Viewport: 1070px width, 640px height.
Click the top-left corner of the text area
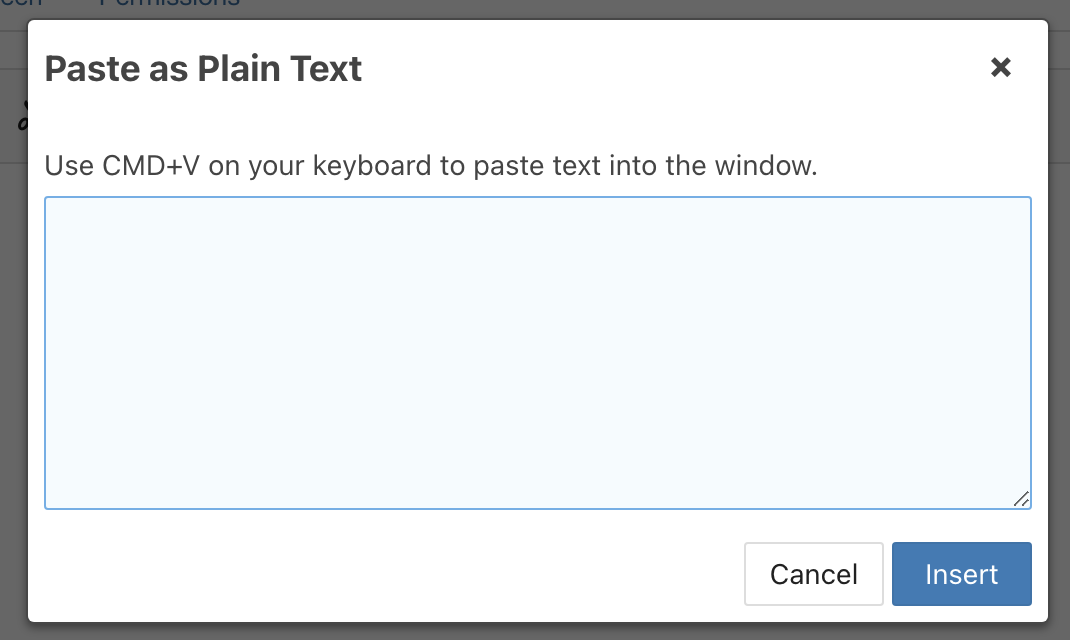(49, 201)
